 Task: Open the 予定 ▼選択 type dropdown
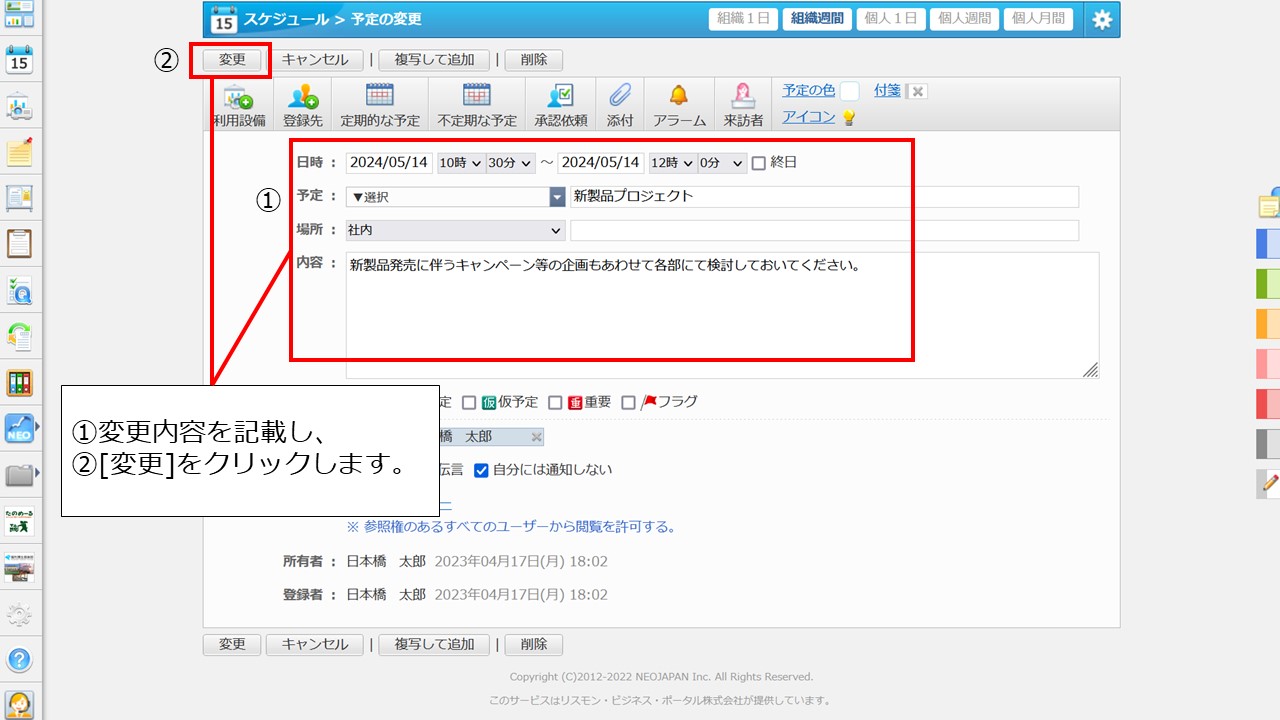pyautogui.click(x=456, y=197)
